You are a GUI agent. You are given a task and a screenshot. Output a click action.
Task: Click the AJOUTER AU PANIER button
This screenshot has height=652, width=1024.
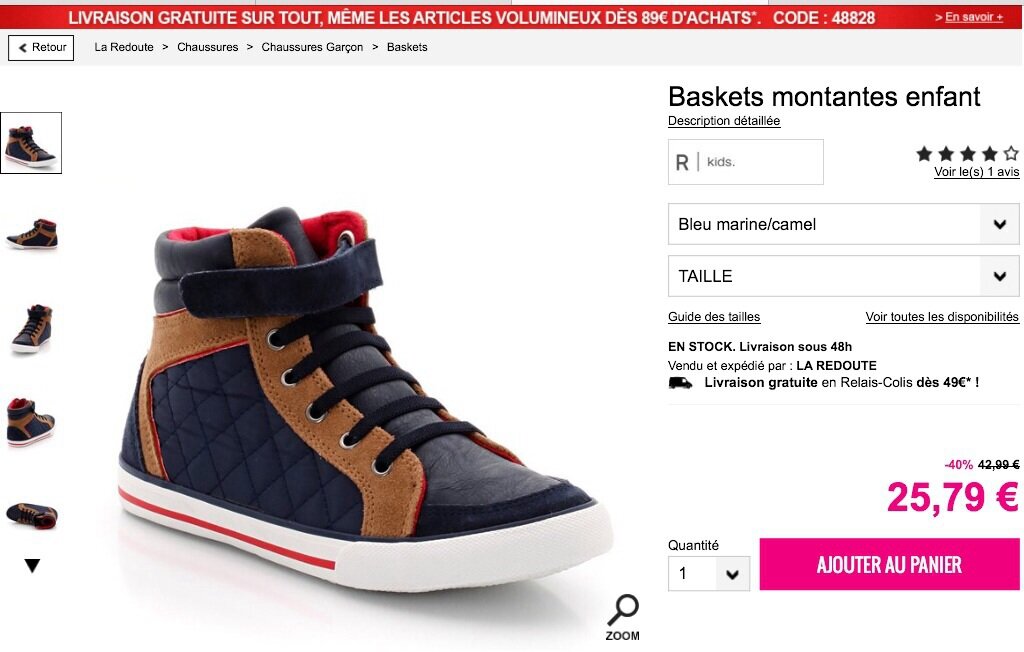[889, 564]
